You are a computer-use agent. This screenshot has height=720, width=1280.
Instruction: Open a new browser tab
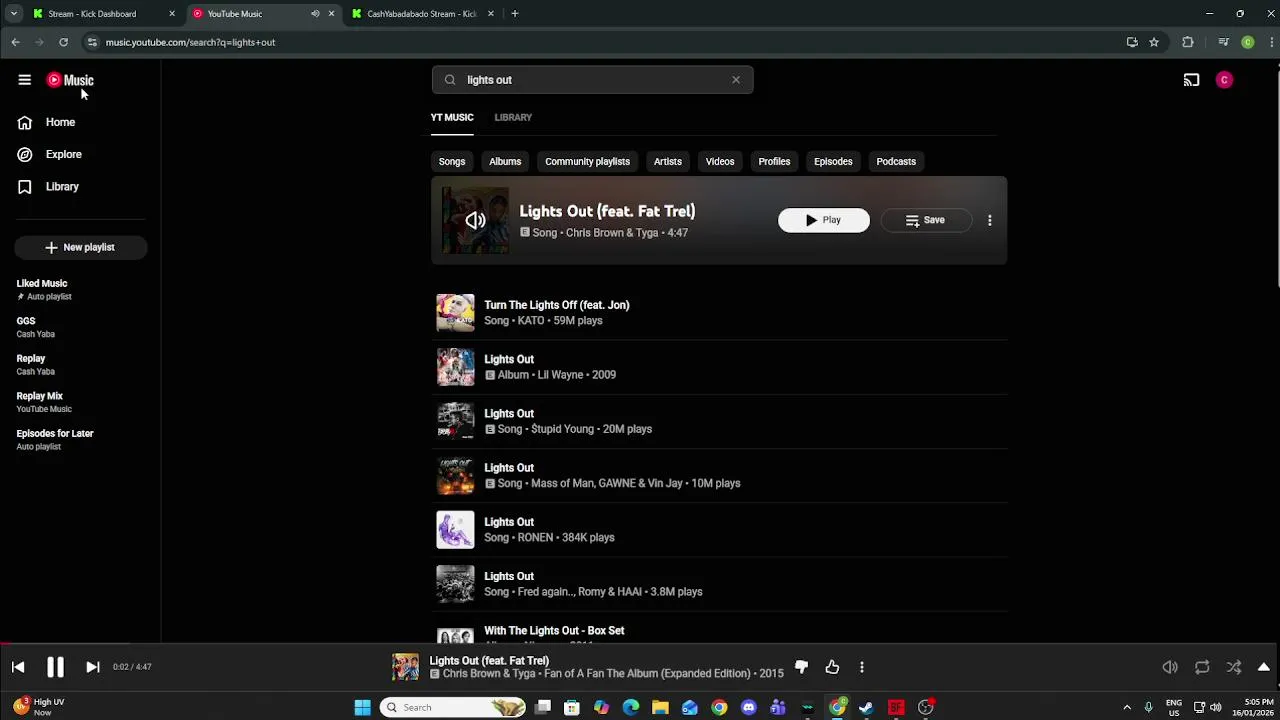coord(514,14)
